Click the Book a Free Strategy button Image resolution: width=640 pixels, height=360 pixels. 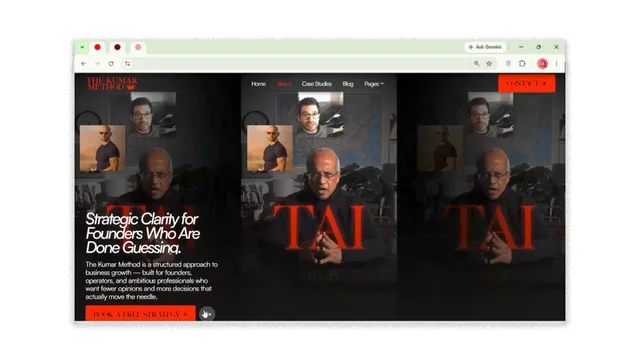tap(140, 313)
